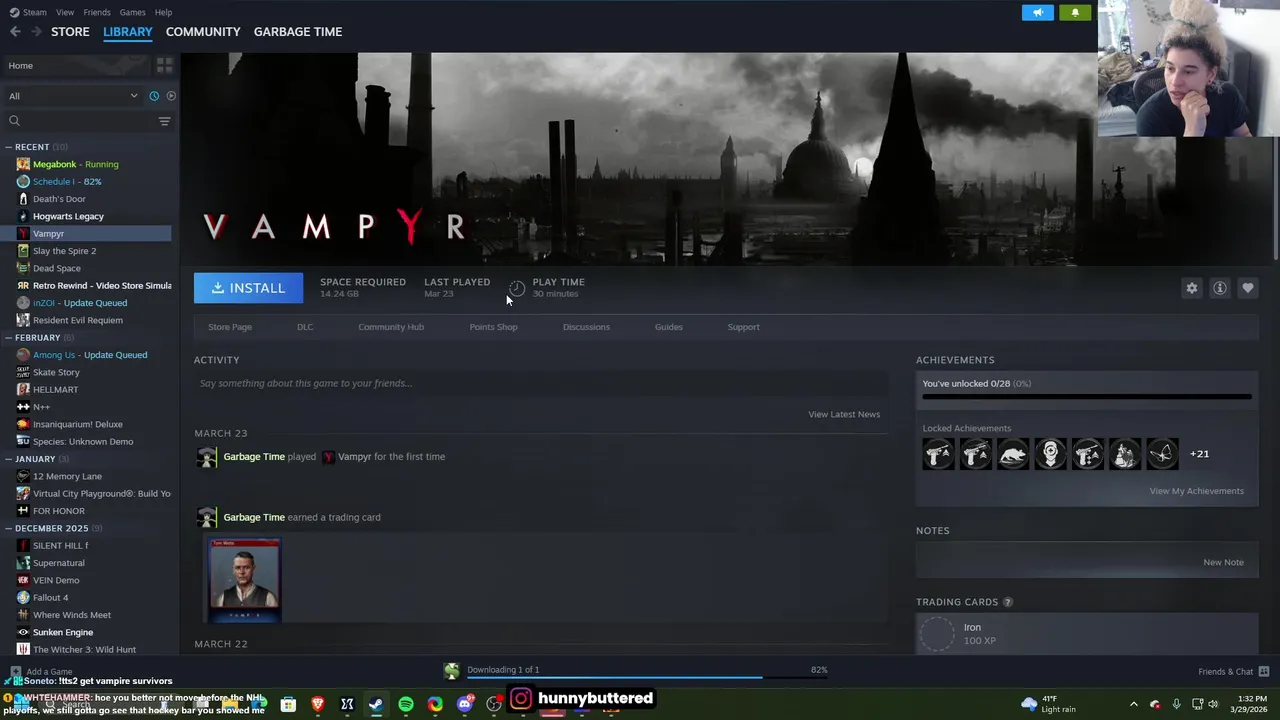
Task: Open the Community Hub link
Action: tap(391, 327)
